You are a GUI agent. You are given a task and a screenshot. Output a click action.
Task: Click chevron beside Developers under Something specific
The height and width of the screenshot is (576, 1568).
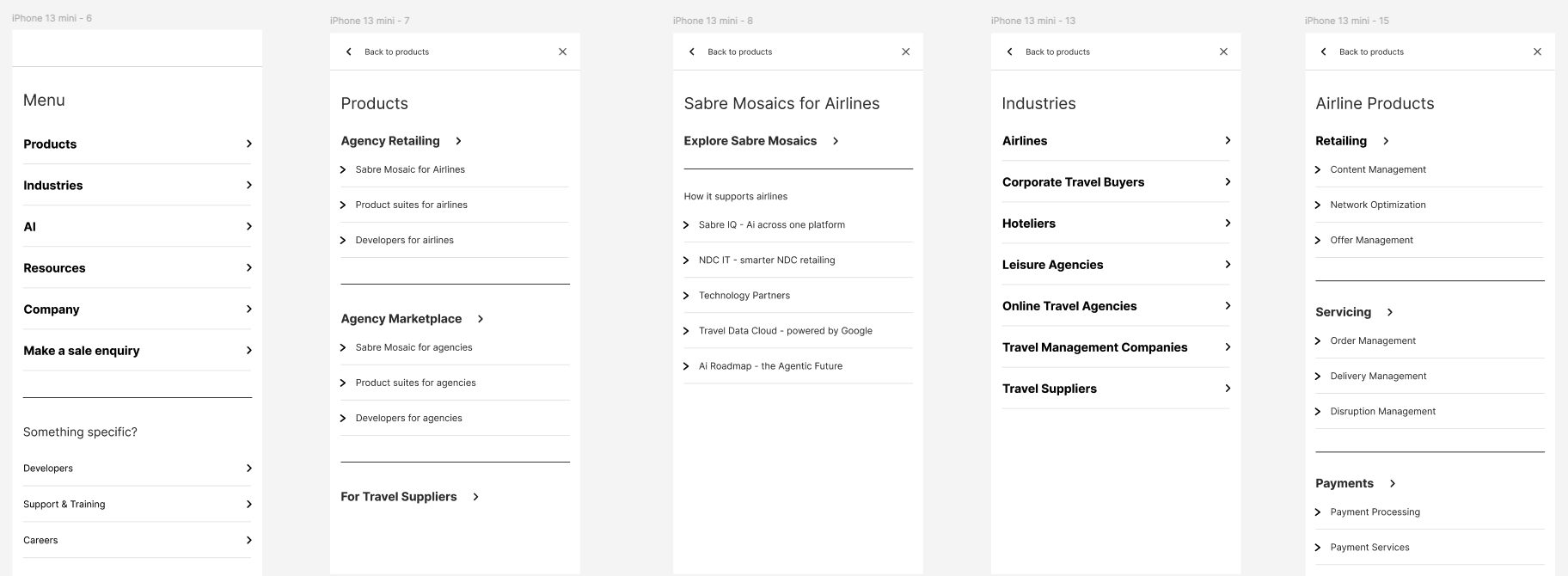point(248,469)
